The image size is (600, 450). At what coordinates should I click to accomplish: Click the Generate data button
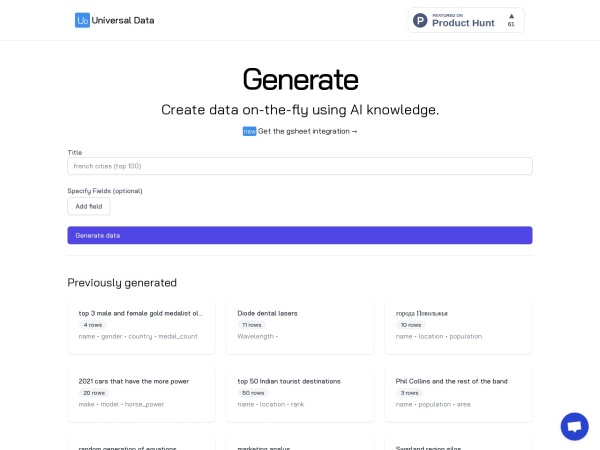[x=300, y=235]
